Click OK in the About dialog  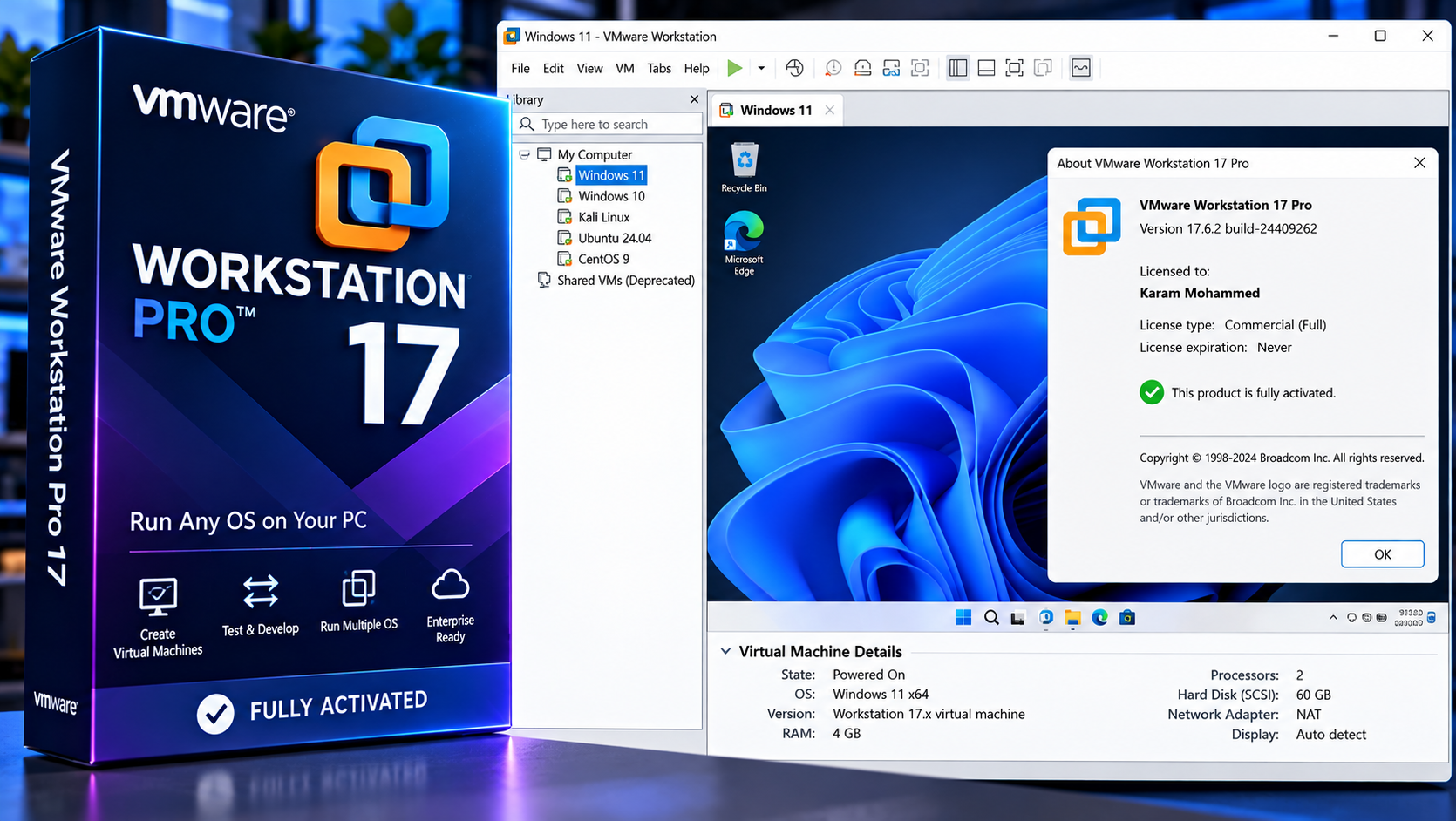click(1383, 554)
